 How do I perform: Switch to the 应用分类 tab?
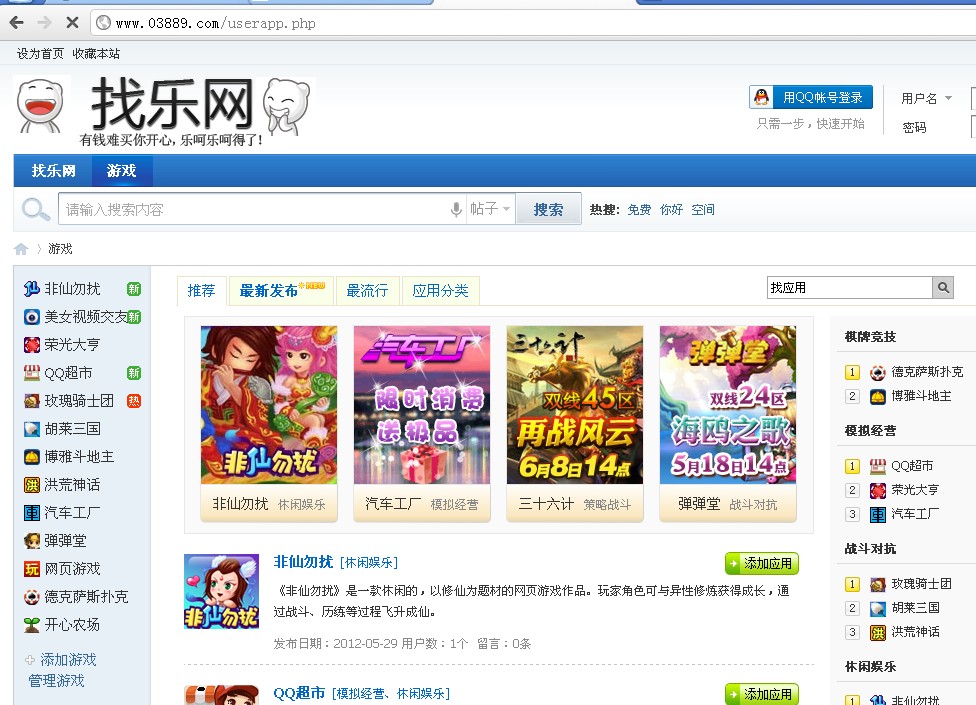[441, 291]
